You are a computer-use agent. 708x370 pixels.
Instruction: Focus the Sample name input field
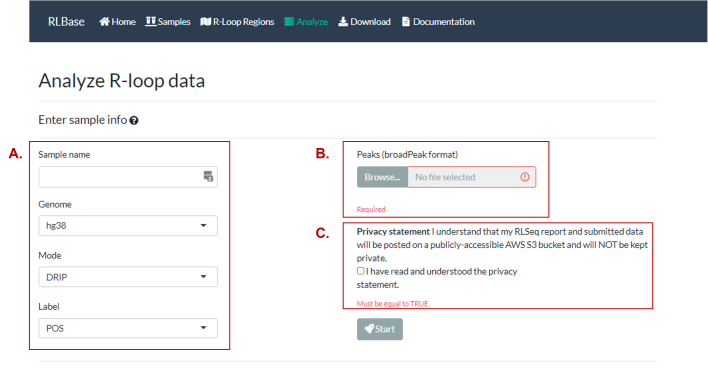click(x=128, y=177)
